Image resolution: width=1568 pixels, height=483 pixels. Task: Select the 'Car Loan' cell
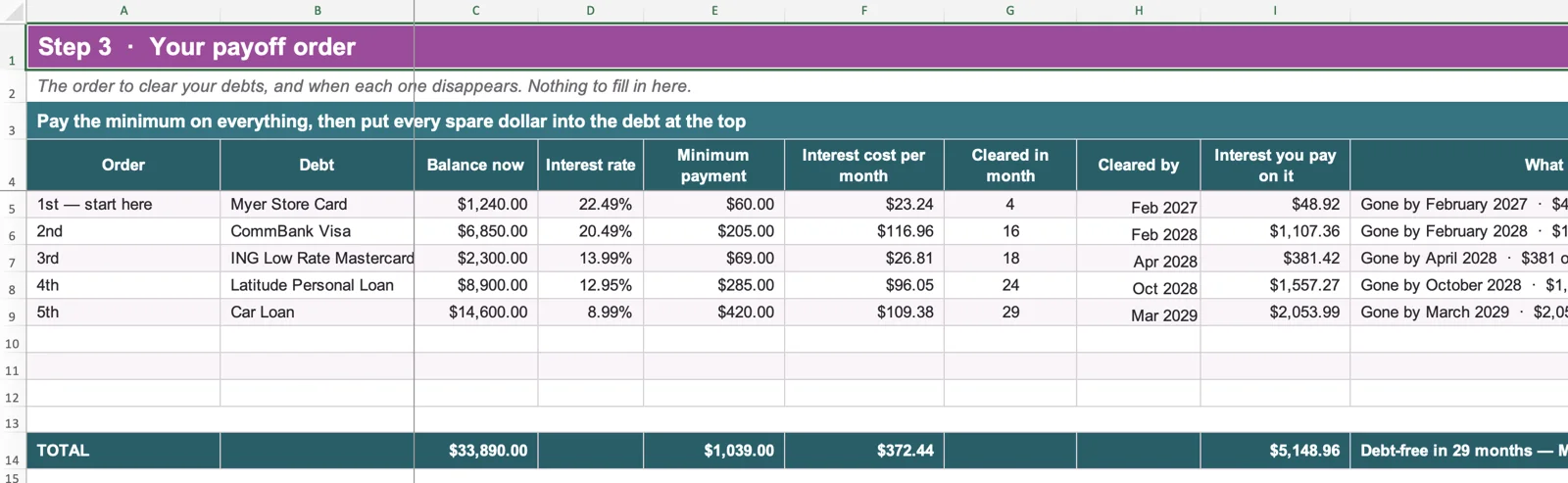pos(318,313)
